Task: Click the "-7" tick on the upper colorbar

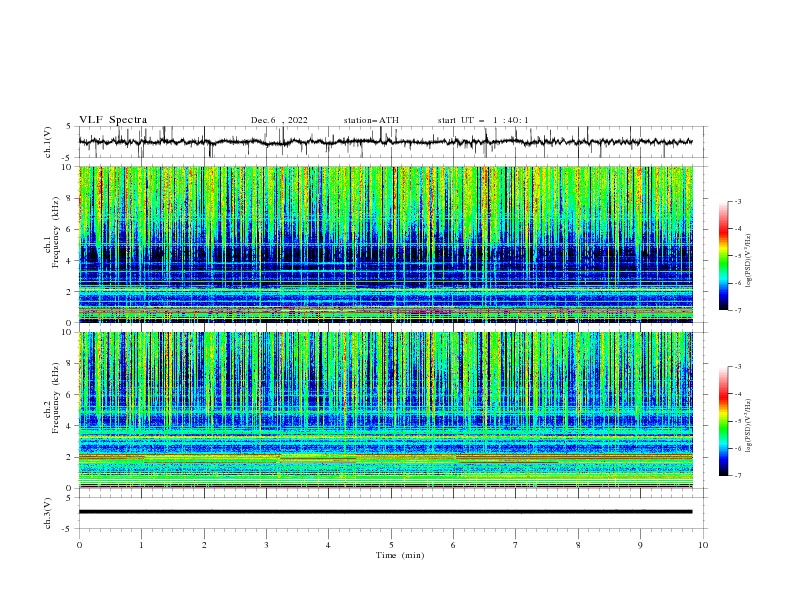Action: coord(738,310)
